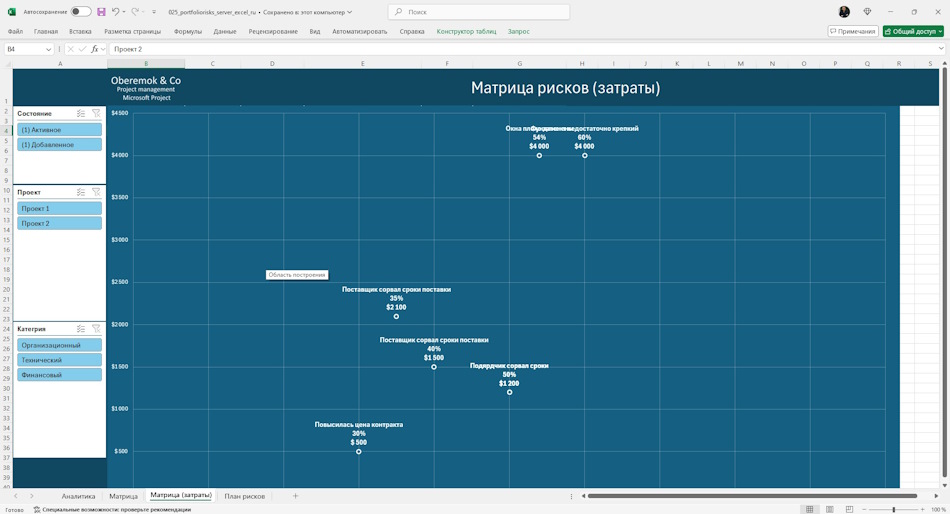The width and height of the screenshot is (950, 514).
Task: Click the 60% $4 000 data point marker
Action: click(585, 156)
